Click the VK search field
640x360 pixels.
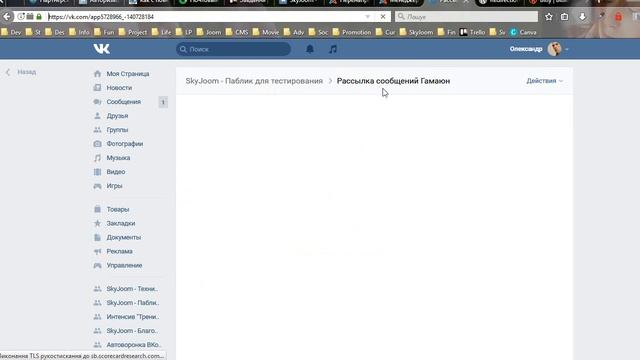(x=233, y=49)
